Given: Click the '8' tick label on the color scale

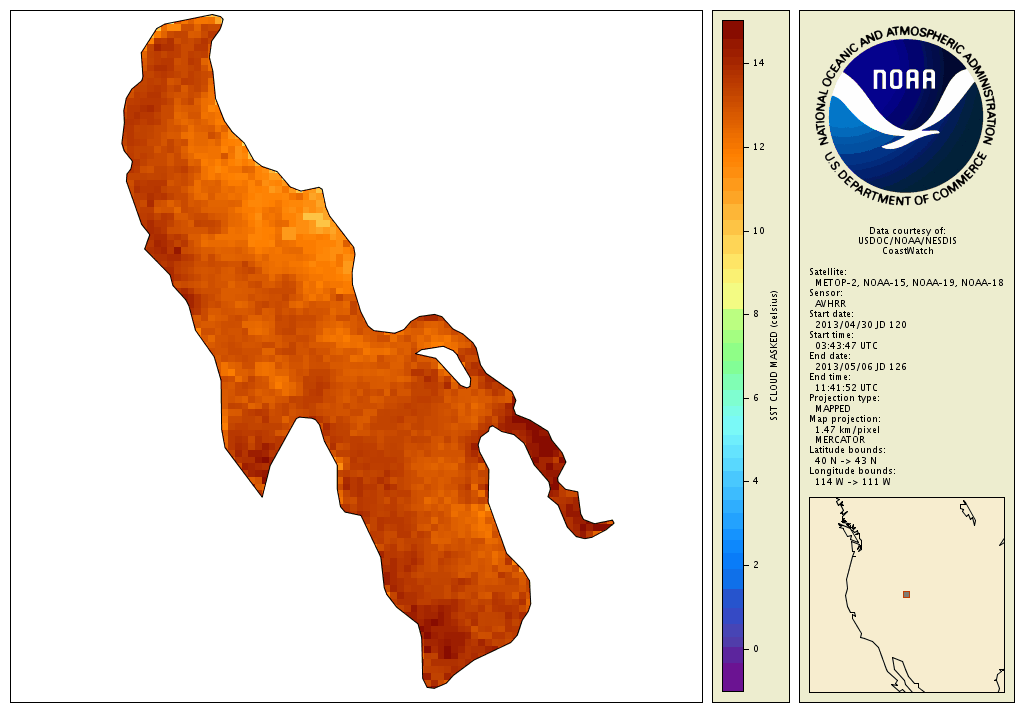Looking at the screenshot, I should tap(756, 314).
